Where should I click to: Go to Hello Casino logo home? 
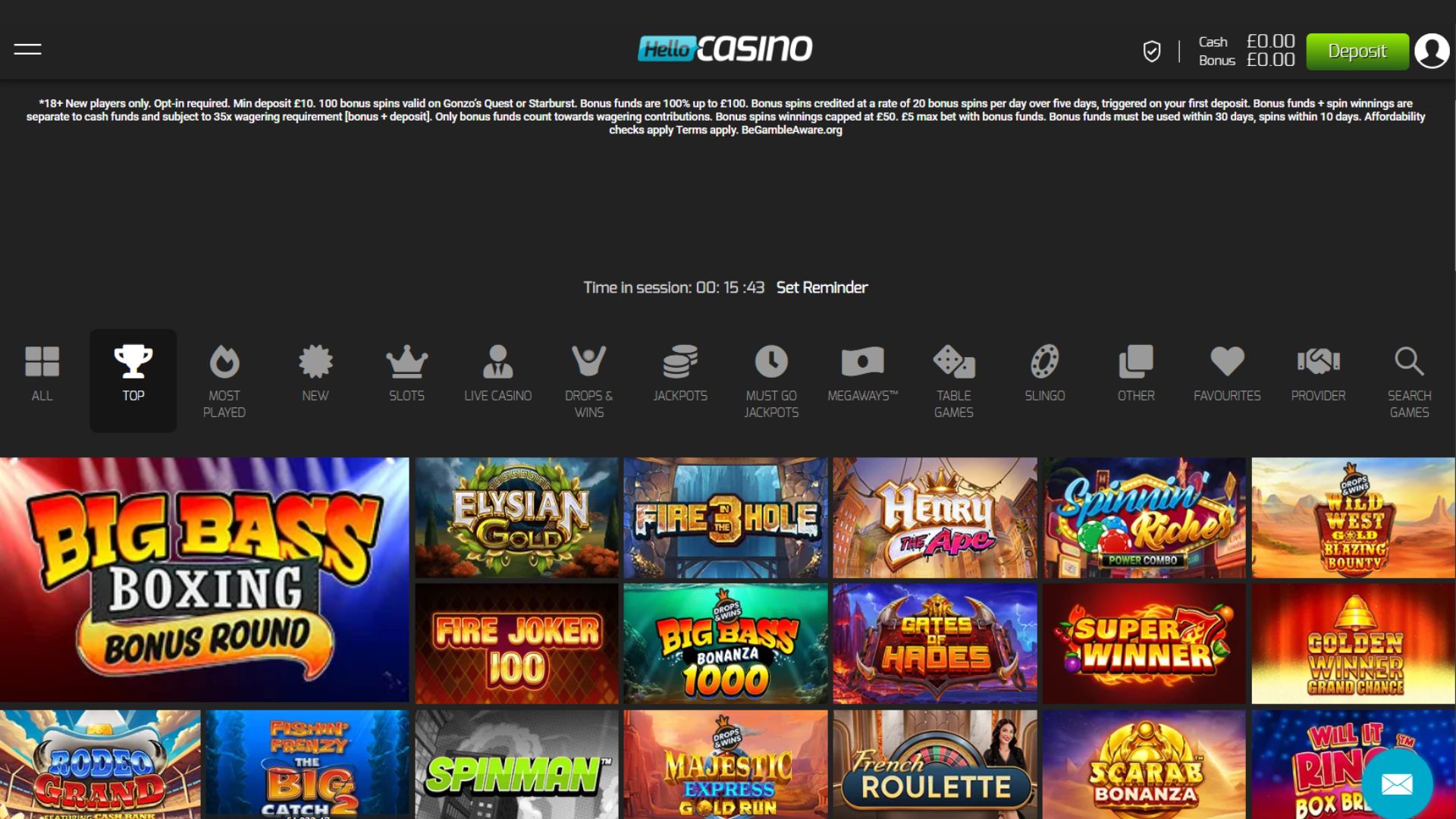(x=725, y=49)
